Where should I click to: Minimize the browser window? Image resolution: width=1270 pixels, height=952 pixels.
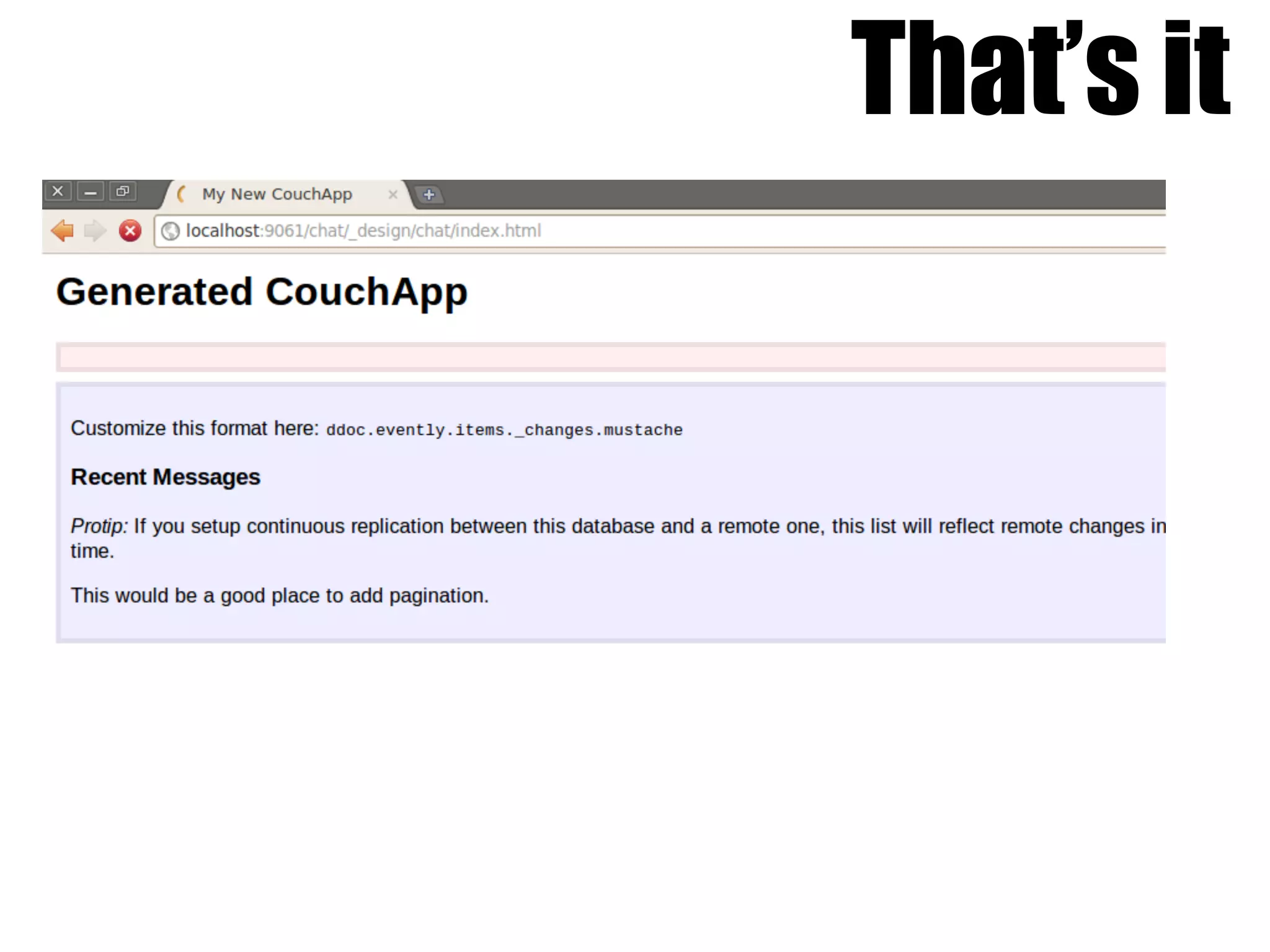click(x=91, y=192)
